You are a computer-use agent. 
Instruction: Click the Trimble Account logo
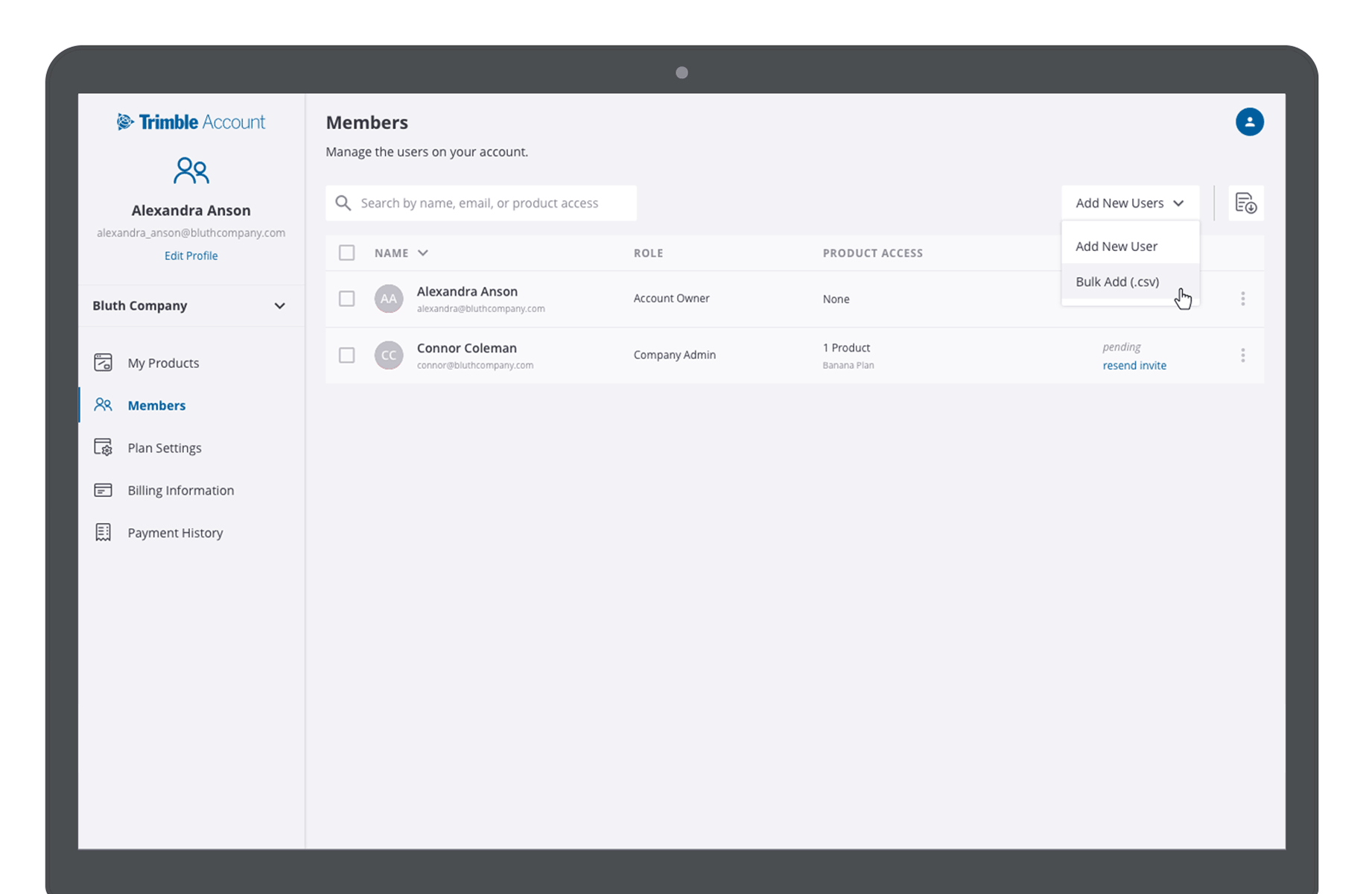[x=191, y=122]
